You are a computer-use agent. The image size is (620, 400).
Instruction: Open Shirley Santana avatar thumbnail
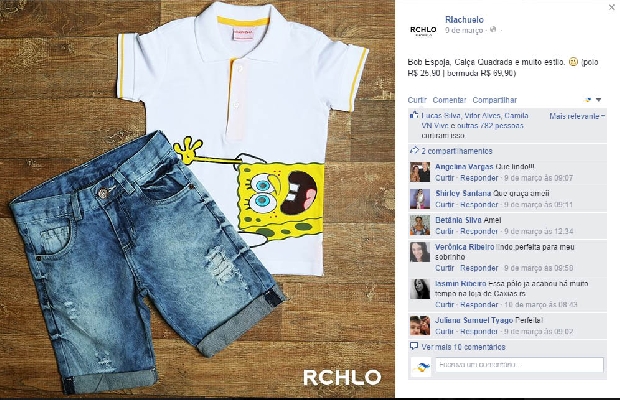[x=420, y=199]
